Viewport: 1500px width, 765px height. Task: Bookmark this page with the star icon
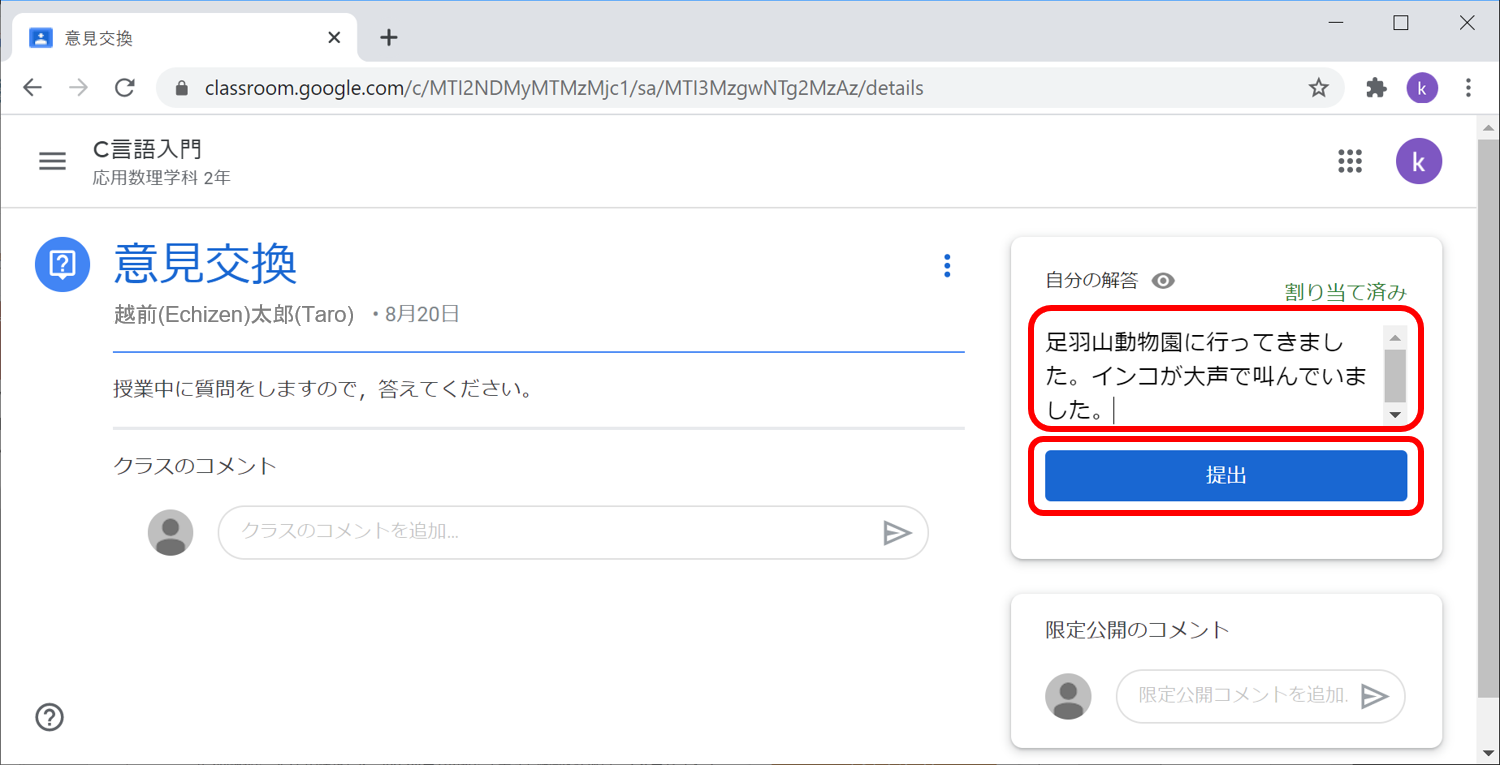1319,88
